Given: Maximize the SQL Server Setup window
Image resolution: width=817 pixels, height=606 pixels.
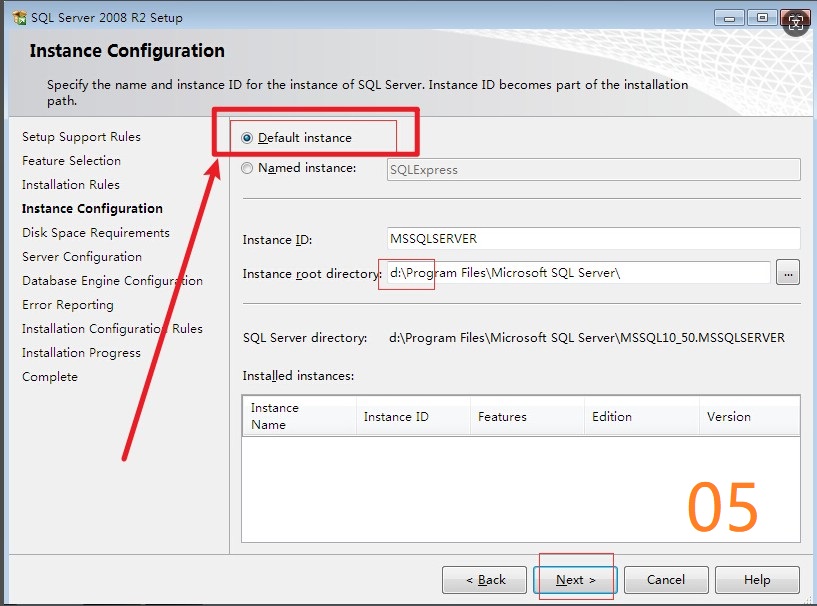Looking at the screenshot, I should pos(762,17).
